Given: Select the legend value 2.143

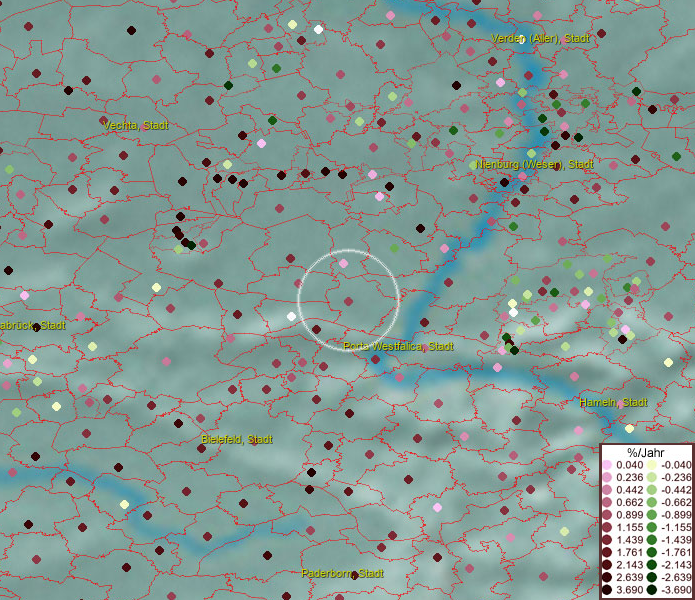Looking at the screenshot, I should (629, 565).
